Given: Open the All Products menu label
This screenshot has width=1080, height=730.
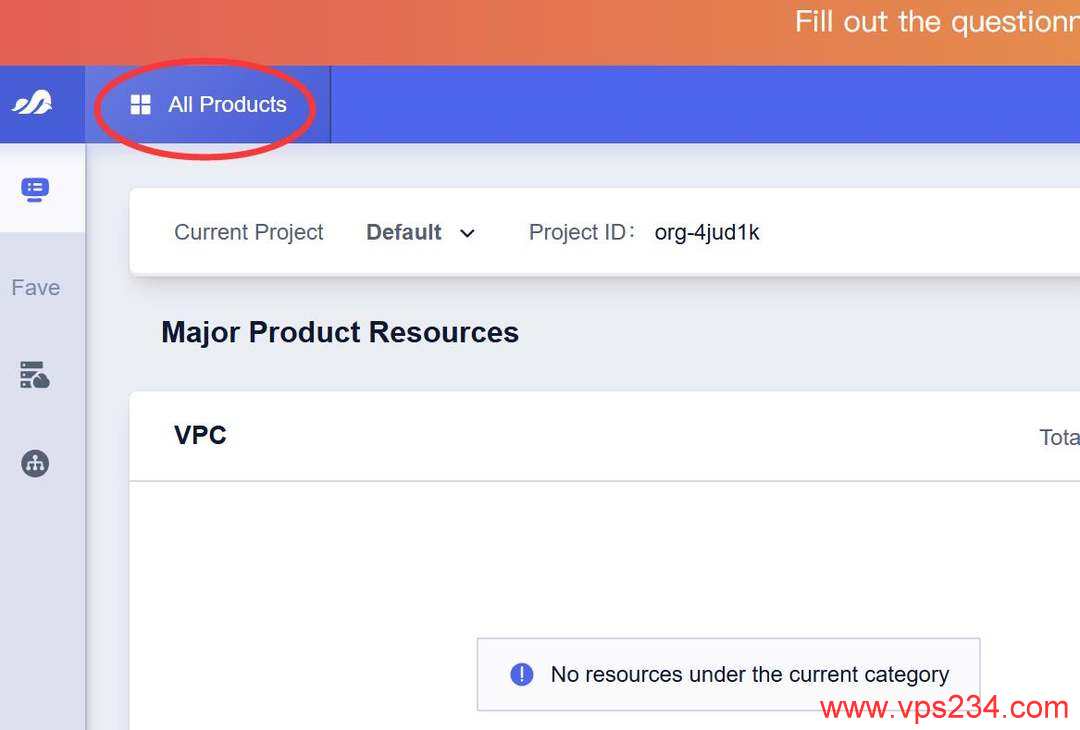Looking at the screenshot, I should click(227, 105).
